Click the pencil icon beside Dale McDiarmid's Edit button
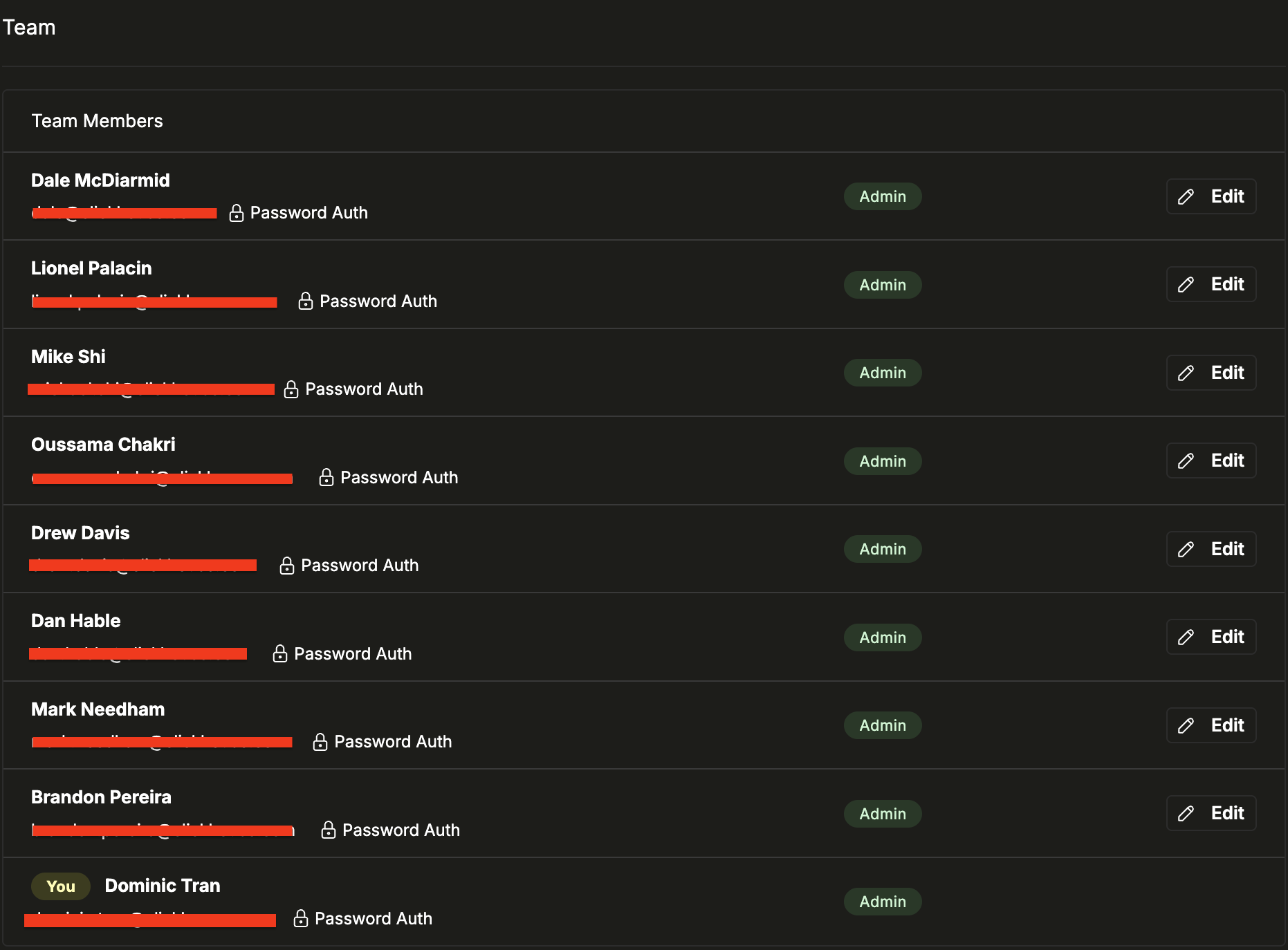 pos(1186,196)
